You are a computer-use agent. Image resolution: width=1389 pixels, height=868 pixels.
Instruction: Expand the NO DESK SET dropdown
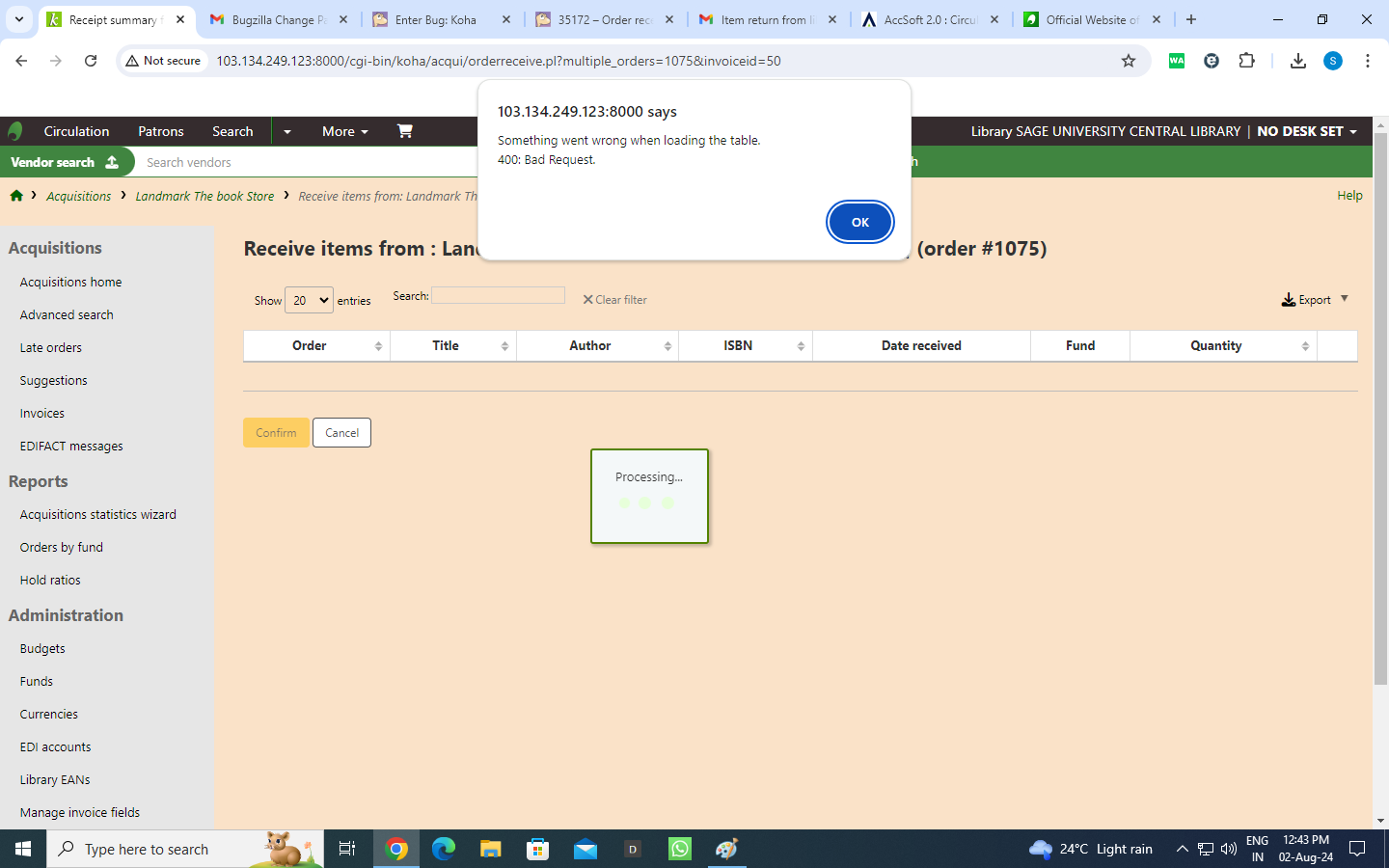coord(1307,131)
